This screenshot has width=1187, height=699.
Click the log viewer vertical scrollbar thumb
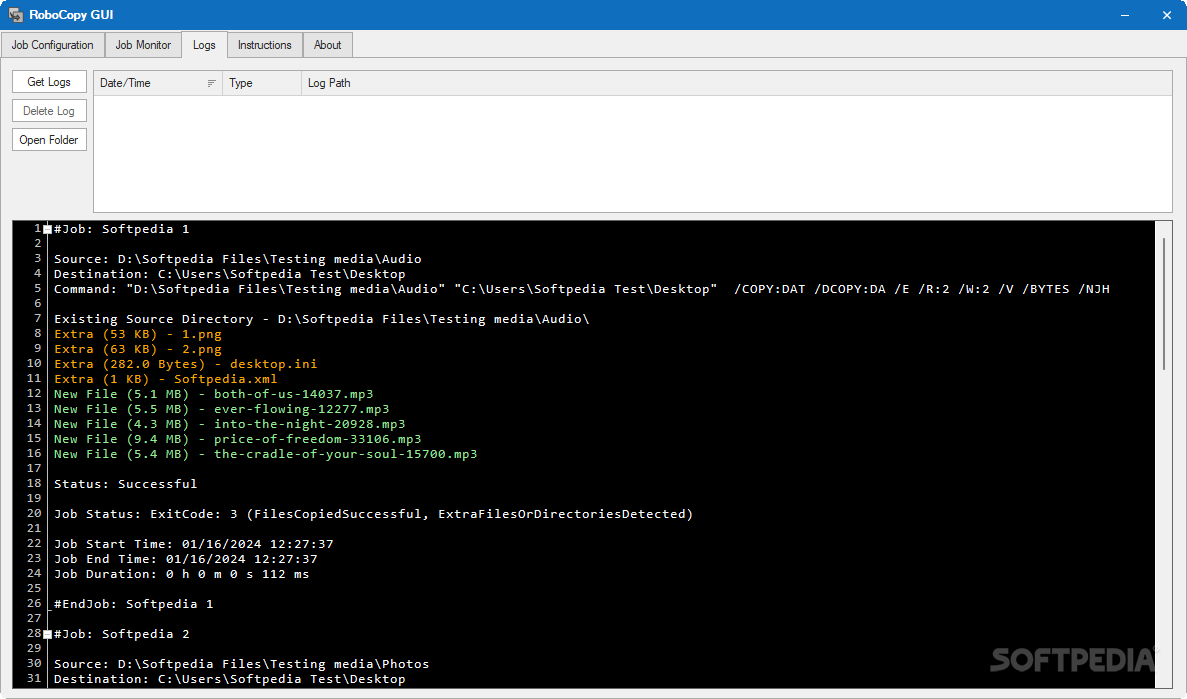click(x=1164, y=304)
